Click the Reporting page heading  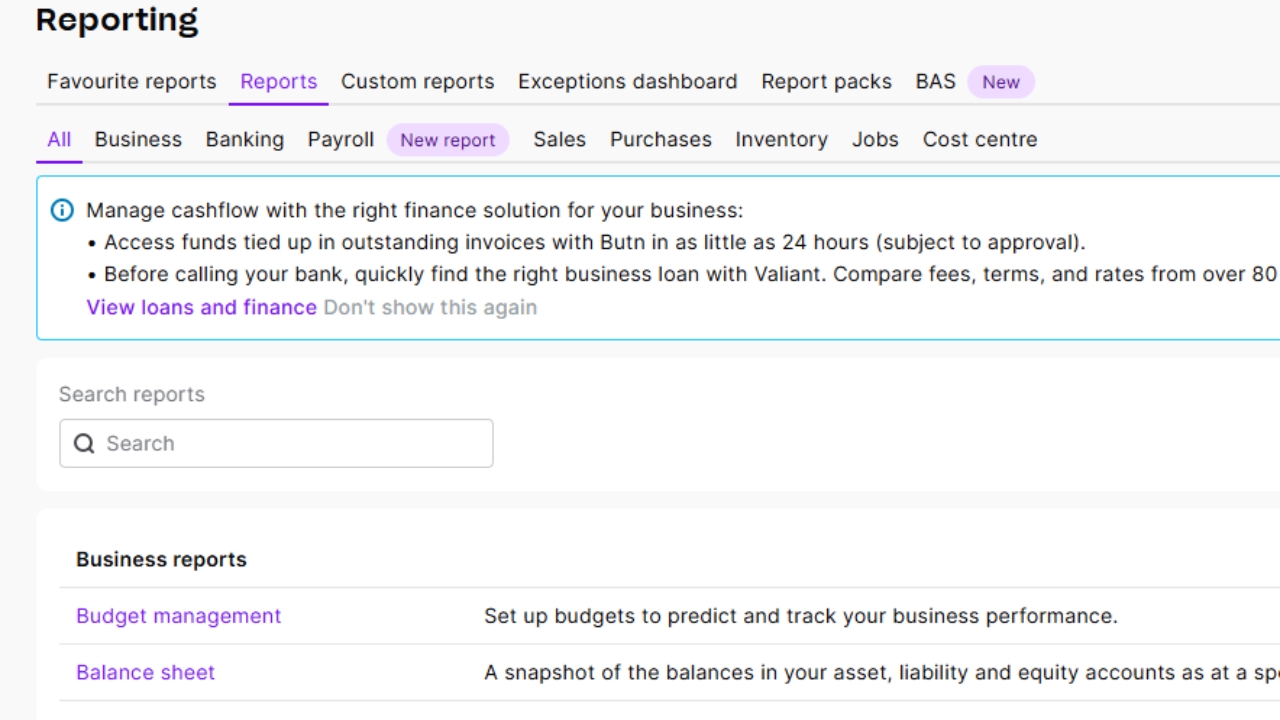click(x=117, y=19)
